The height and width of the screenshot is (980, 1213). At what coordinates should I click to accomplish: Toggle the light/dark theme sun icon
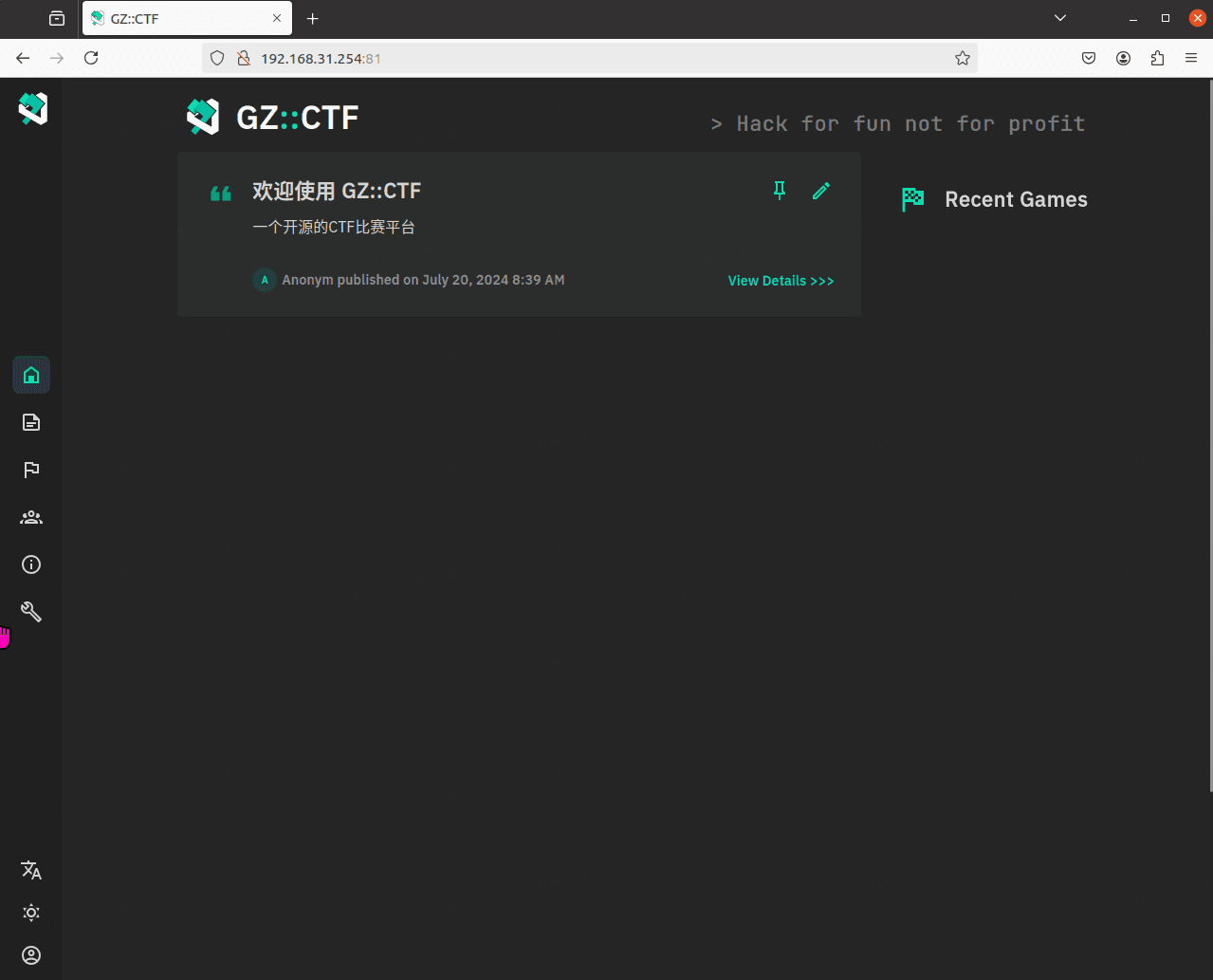point(31,913)
